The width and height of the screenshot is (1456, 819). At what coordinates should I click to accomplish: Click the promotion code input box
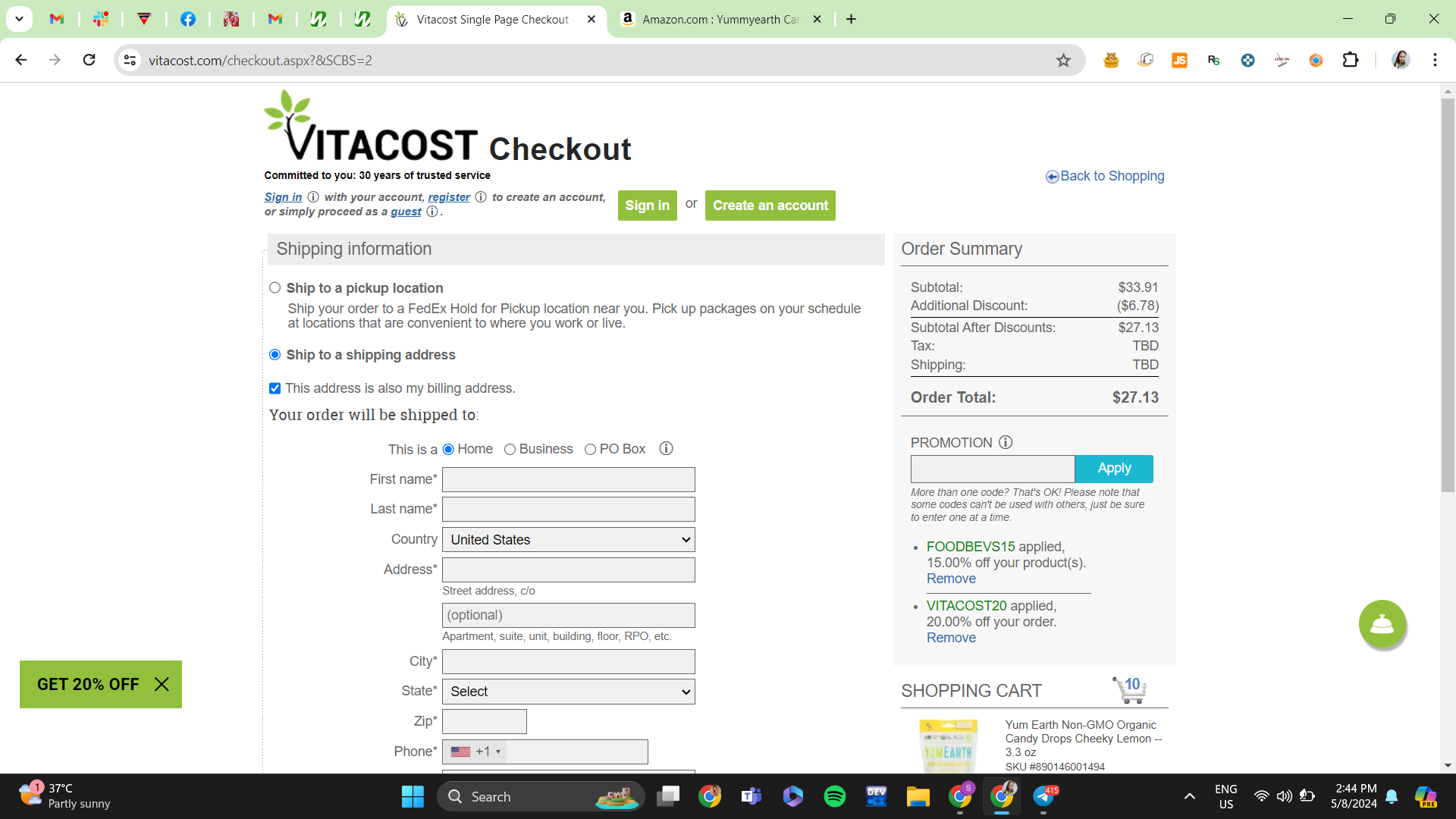993,469
